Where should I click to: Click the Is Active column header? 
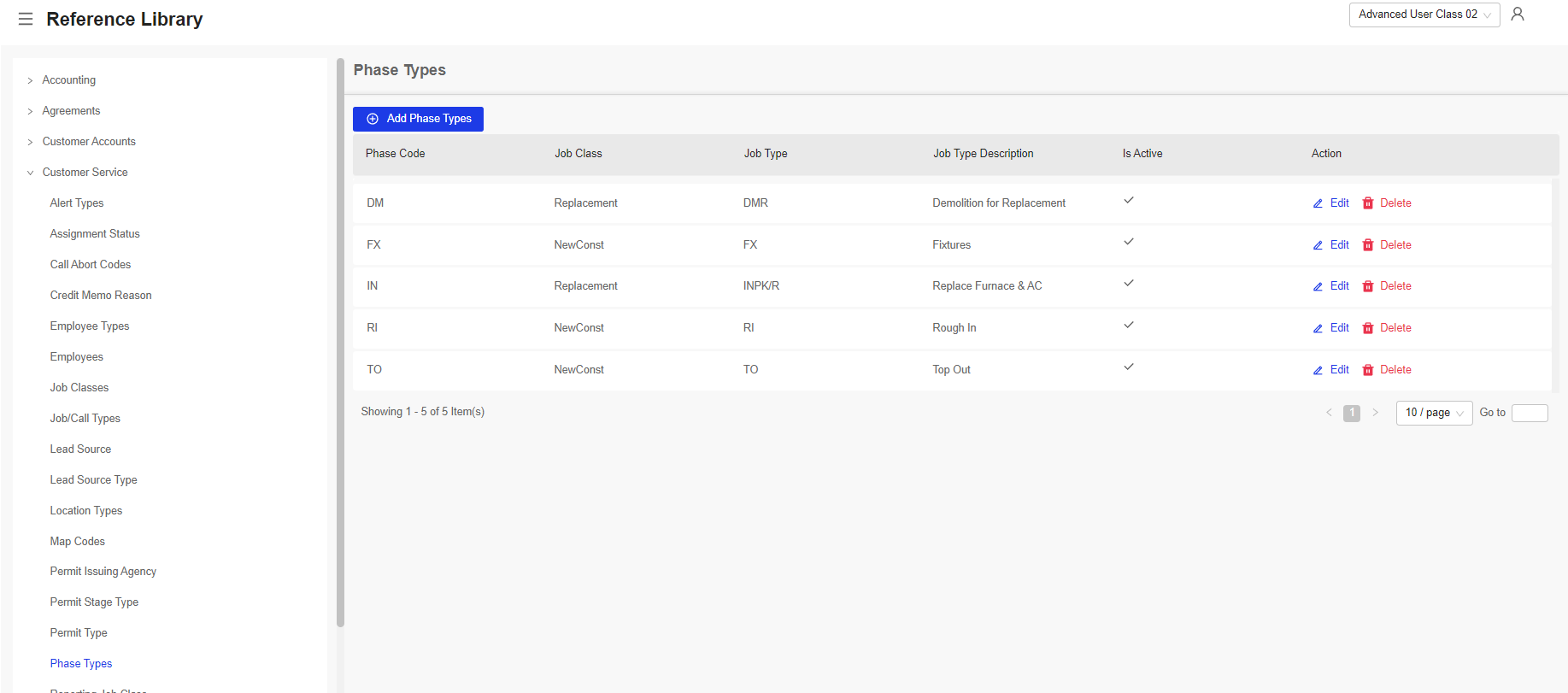click(1142, 154)
